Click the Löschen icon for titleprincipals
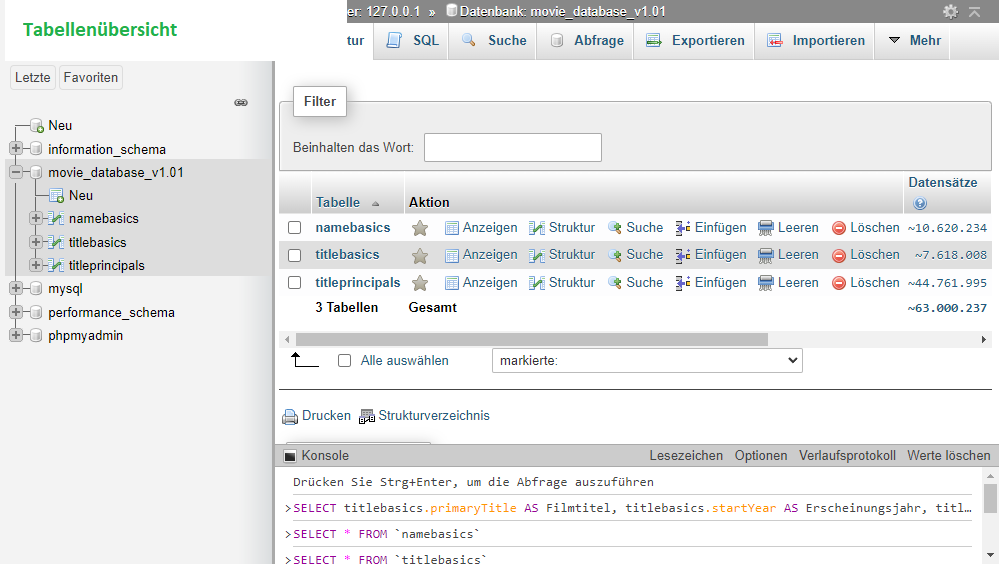 pos(839,283)
